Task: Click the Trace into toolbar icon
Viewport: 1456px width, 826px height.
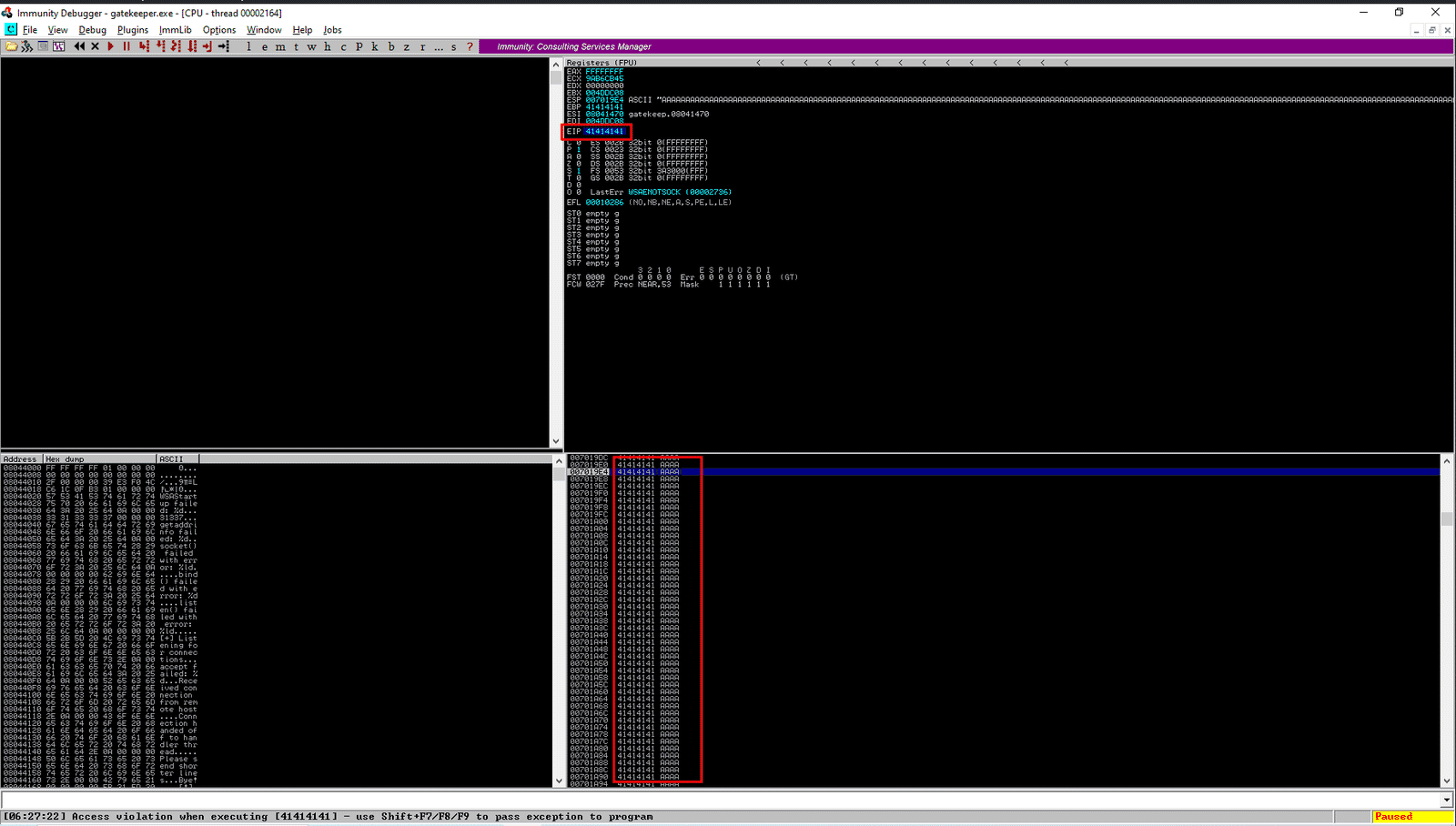Action: [176, 46]
